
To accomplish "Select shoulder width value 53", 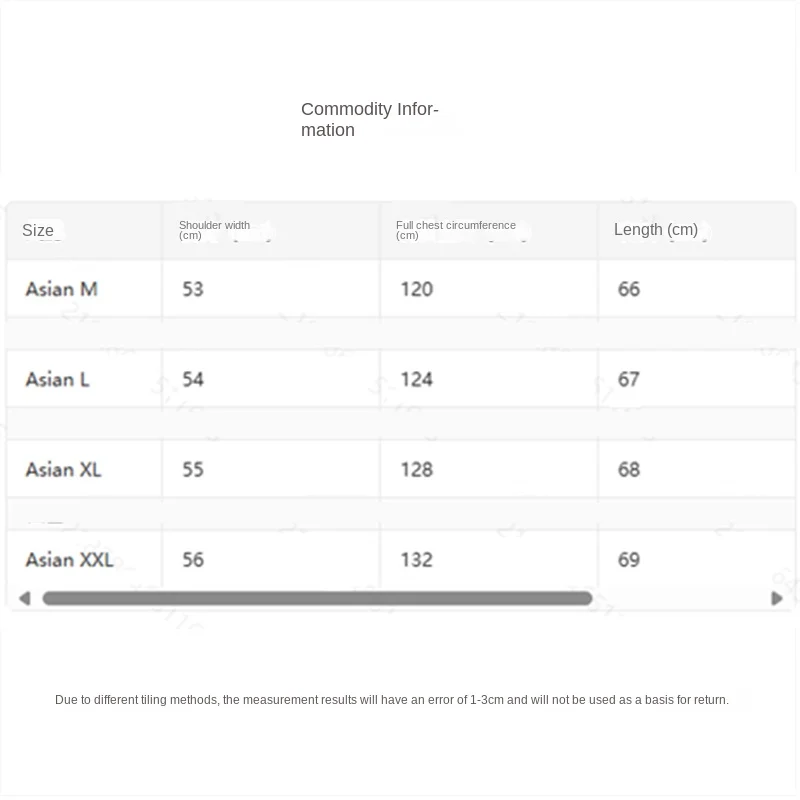I will [x=193, y=289].
